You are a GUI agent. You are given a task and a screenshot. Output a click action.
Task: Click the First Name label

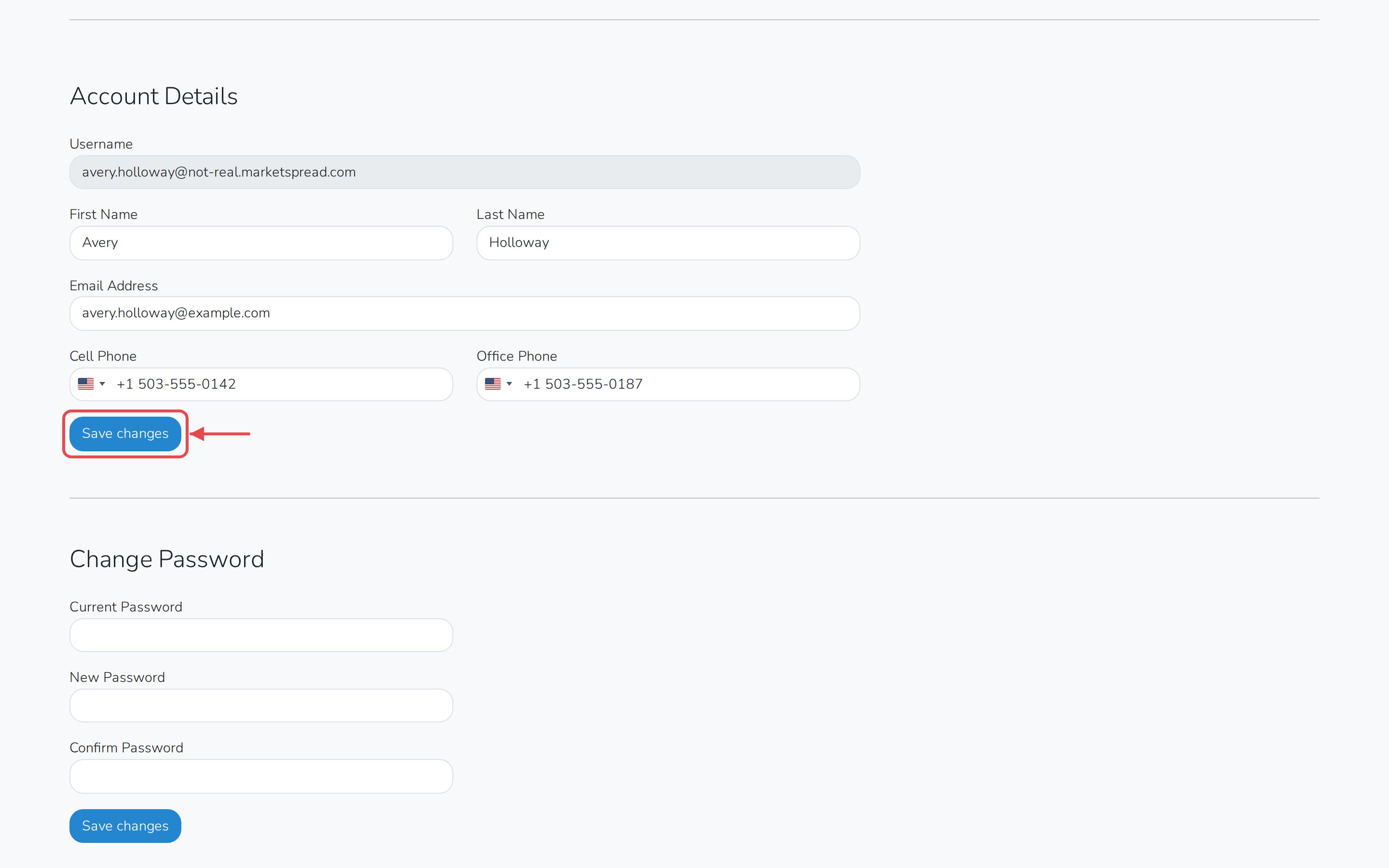[x=103, y=214]
